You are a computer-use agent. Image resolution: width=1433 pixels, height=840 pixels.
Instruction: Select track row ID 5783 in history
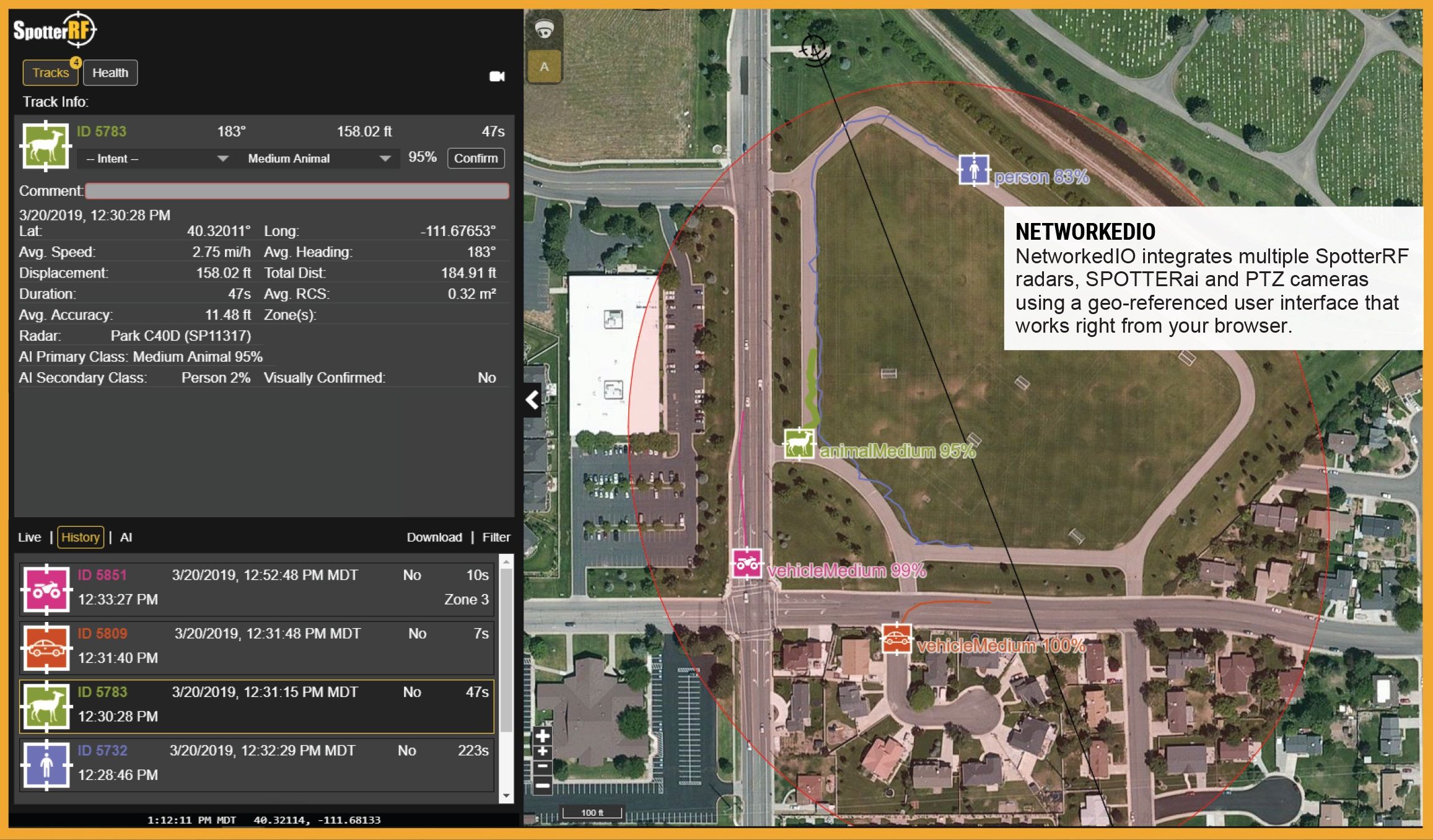click(x=257, y=706)
